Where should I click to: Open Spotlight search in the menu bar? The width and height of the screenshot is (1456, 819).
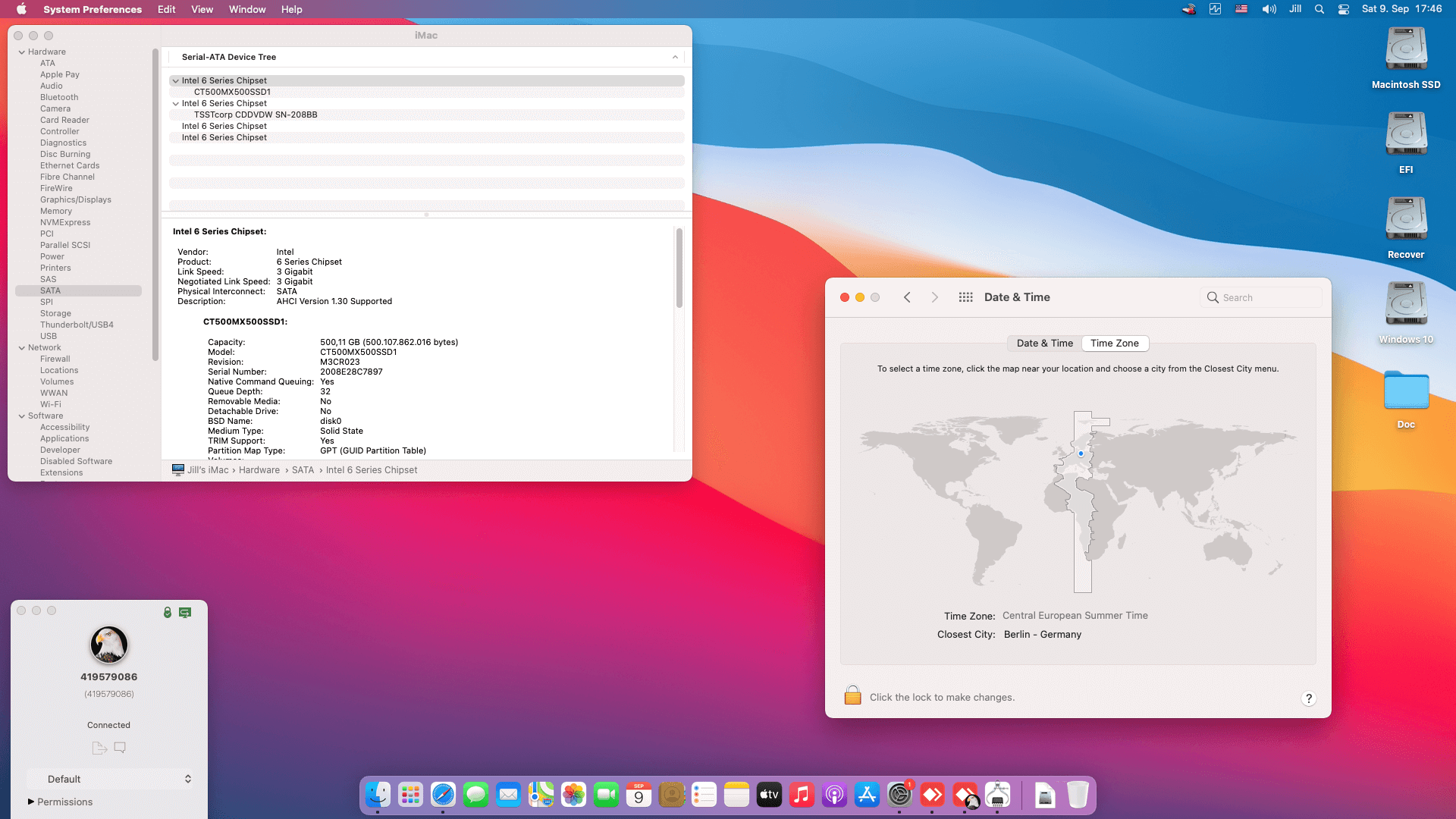pyautogui.click(x=1319, y=9)
